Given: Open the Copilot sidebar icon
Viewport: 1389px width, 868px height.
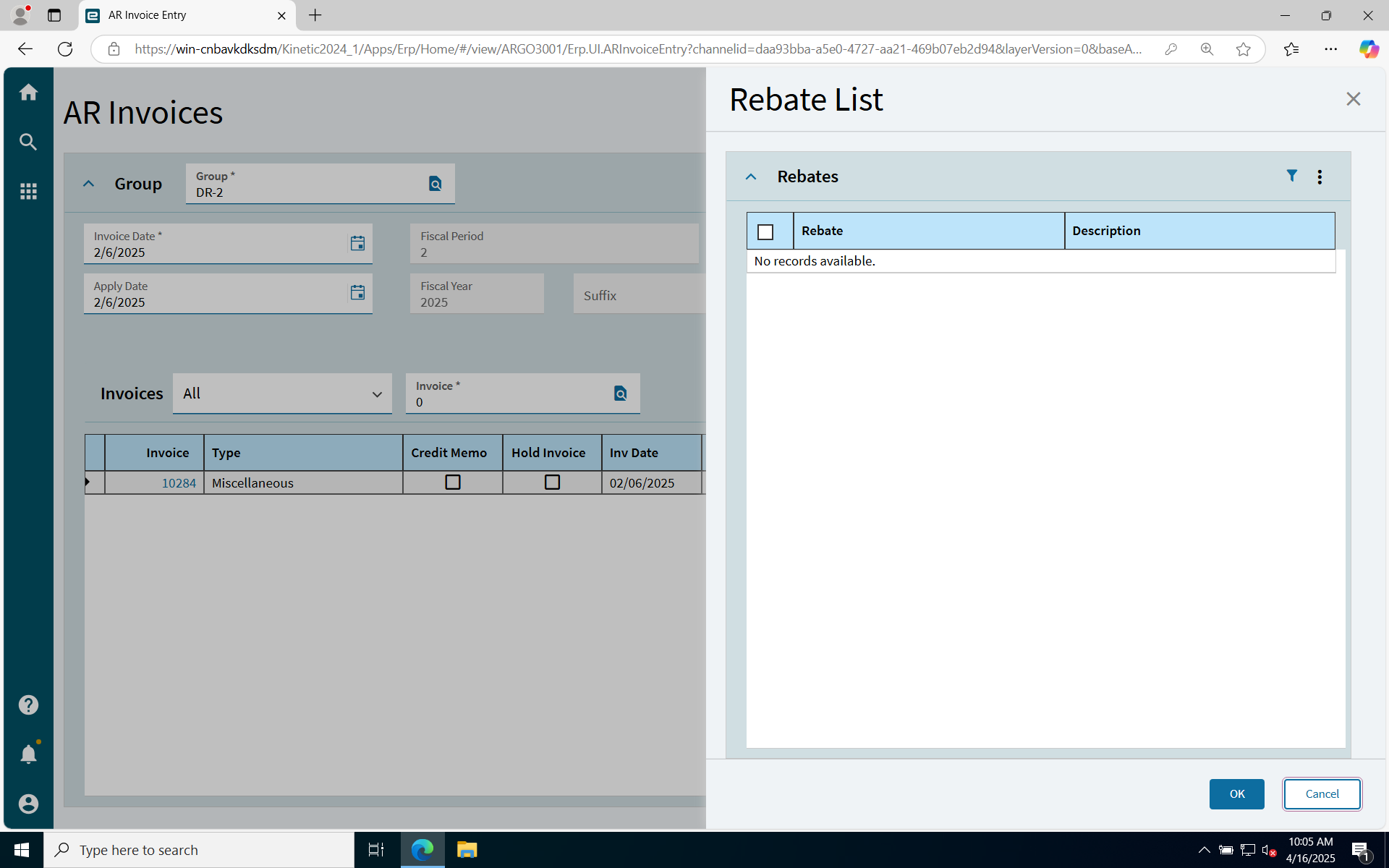Looking at the screenshot, I should (x=1368, y=49).
